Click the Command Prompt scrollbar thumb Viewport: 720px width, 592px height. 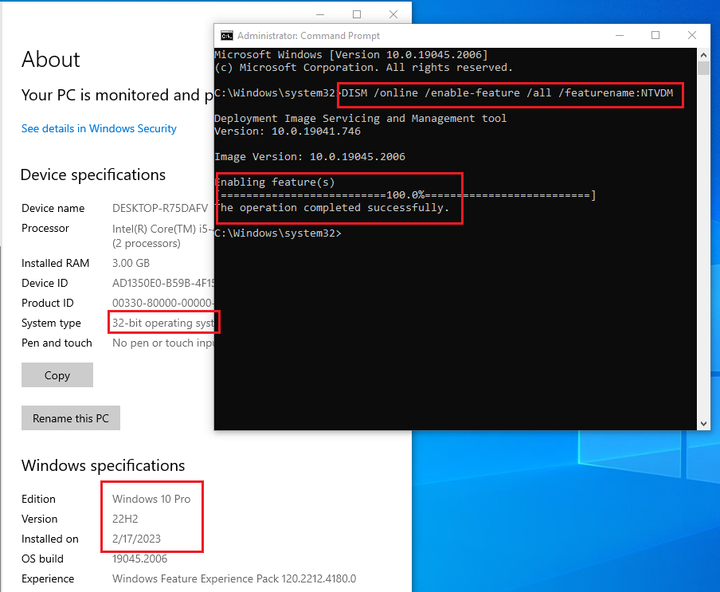(x=703, y=68)
